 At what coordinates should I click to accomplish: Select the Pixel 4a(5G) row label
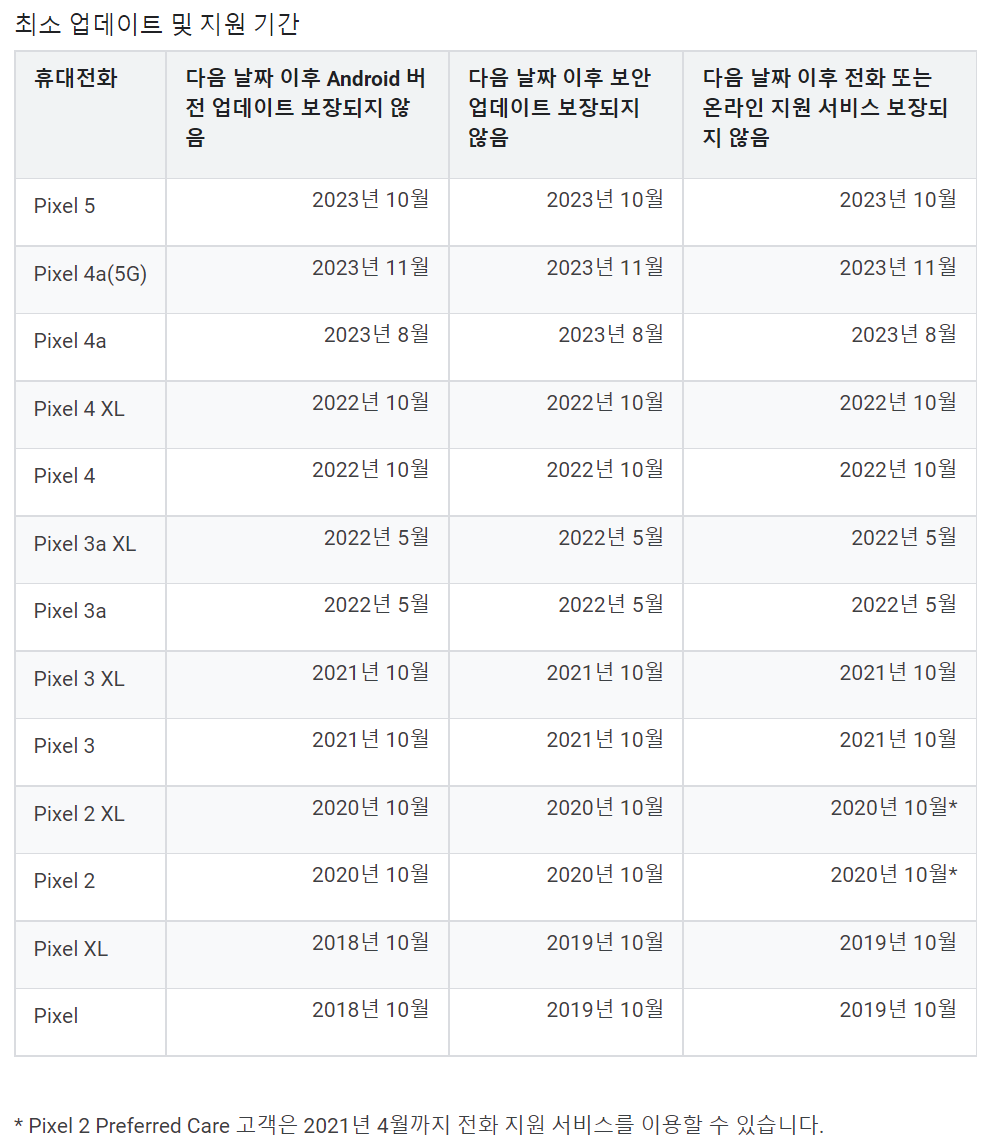(x=90, y=274)
